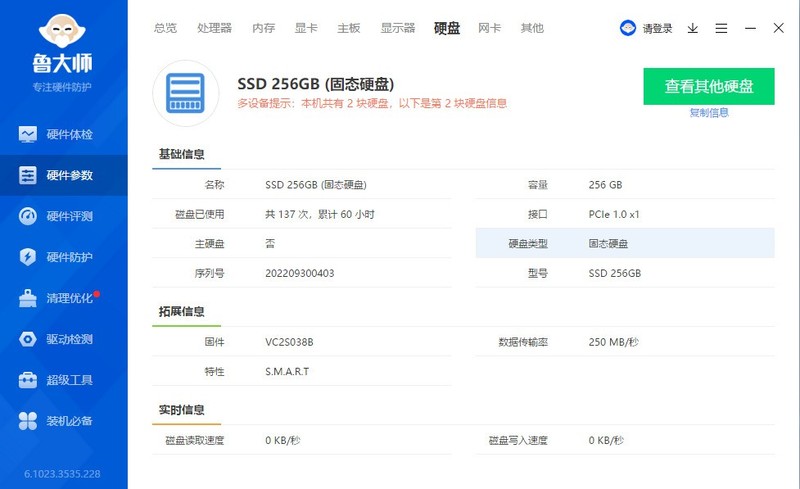Click 超级工具 label in sidebar
The image size is (800, 489).
[69, 380]
